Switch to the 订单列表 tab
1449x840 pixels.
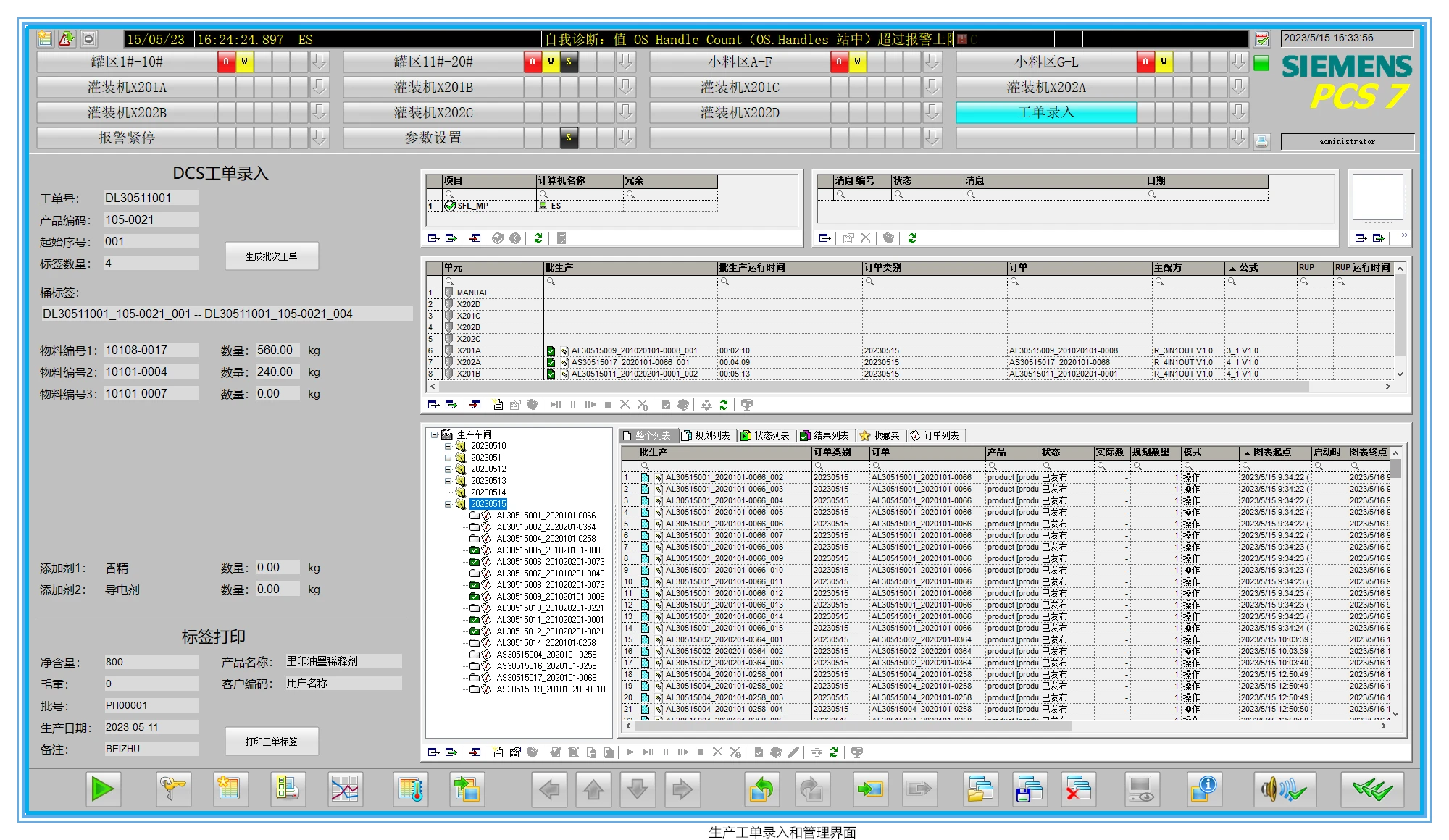point(935,435)
